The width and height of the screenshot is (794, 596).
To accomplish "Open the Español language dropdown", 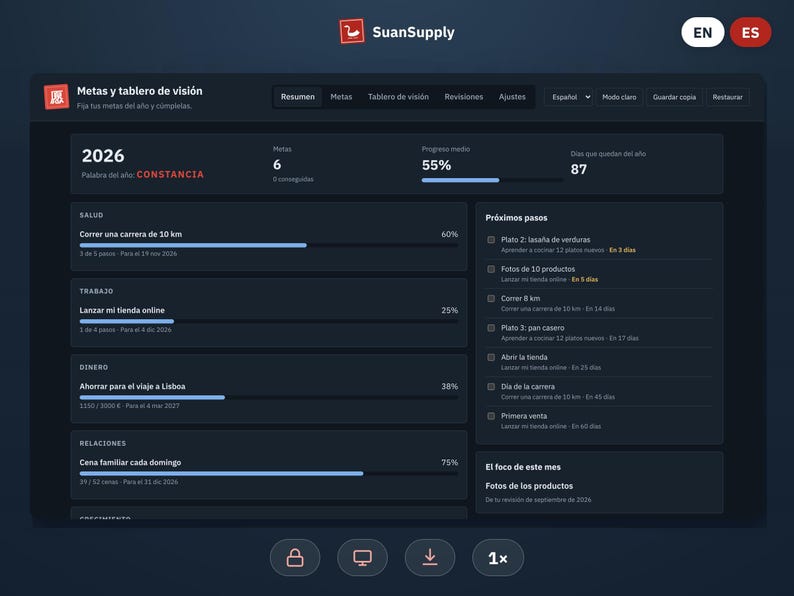I will 569,97.
